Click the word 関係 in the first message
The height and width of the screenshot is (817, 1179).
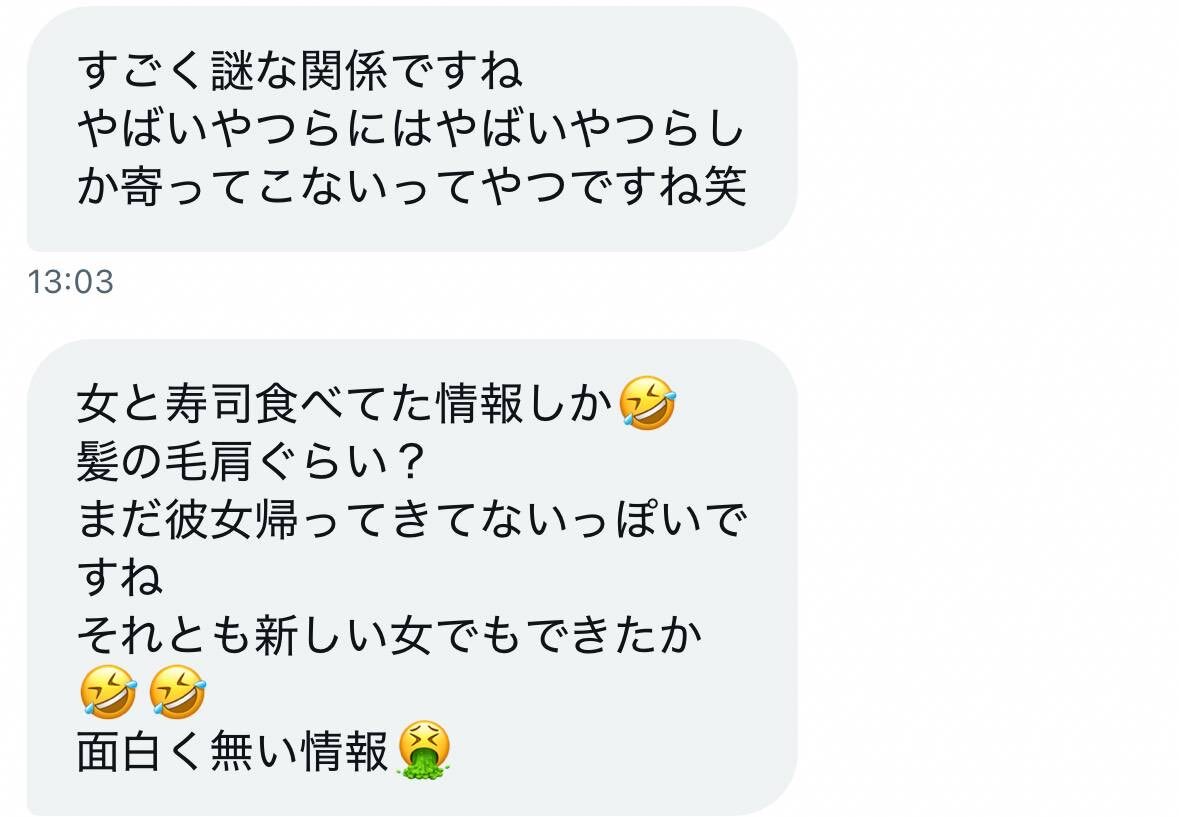(x=345, y=71)
